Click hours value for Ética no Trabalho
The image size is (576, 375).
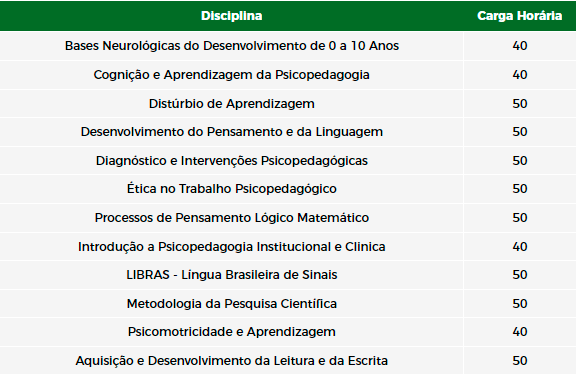point(520,189)
